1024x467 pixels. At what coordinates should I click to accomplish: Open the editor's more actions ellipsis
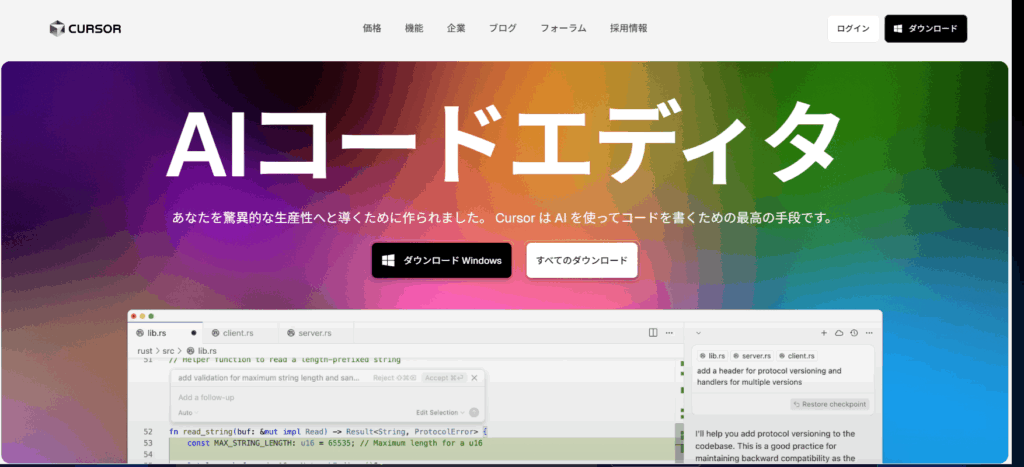coord(670,332)
